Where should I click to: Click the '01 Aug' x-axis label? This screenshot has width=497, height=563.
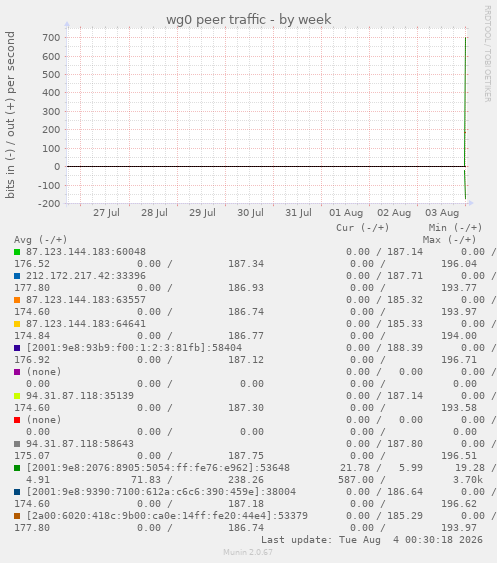click(x=346, y=213)
